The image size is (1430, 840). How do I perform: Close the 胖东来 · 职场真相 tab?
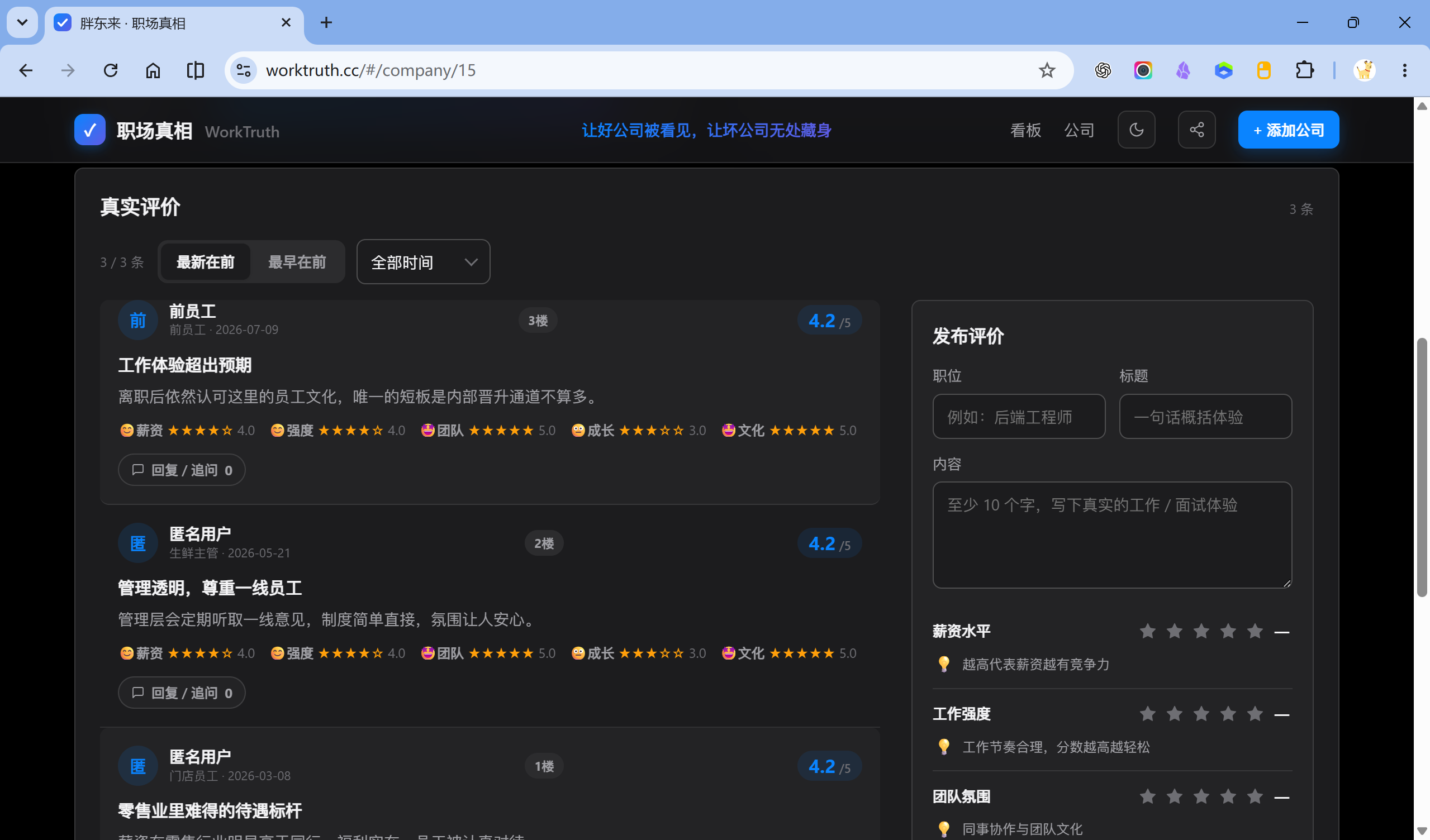286,23
